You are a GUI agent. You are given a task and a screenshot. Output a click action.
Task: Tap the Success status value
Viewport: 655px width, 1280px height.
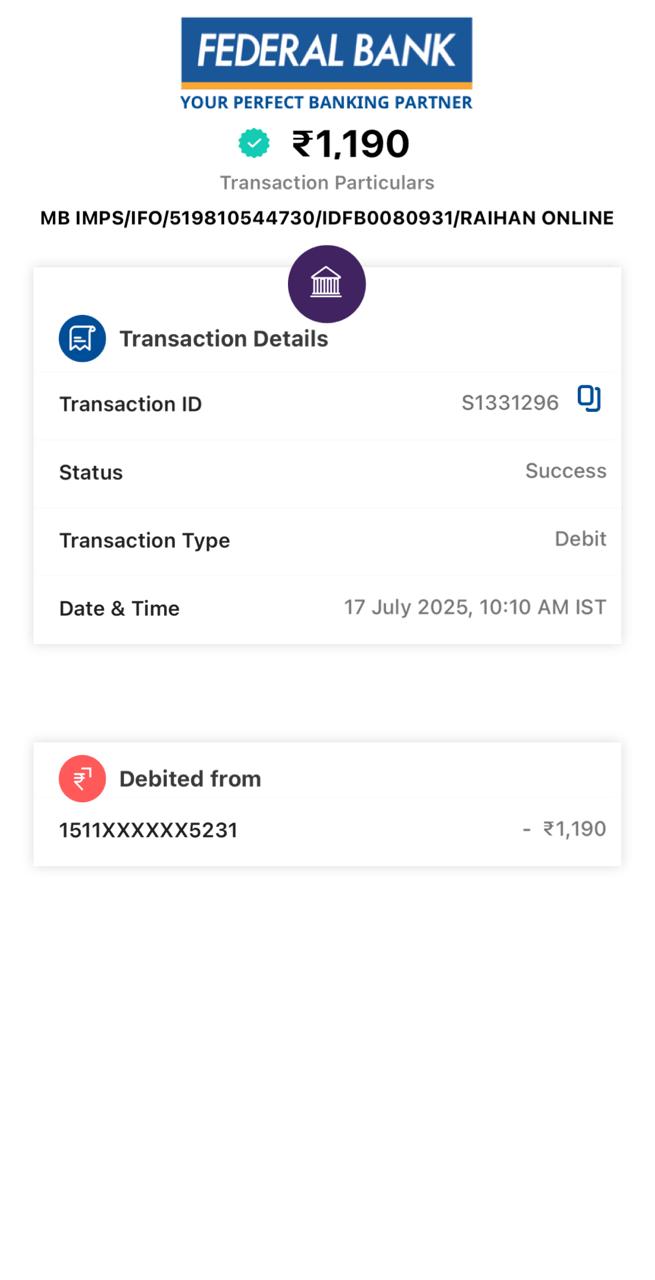[566, 471]
